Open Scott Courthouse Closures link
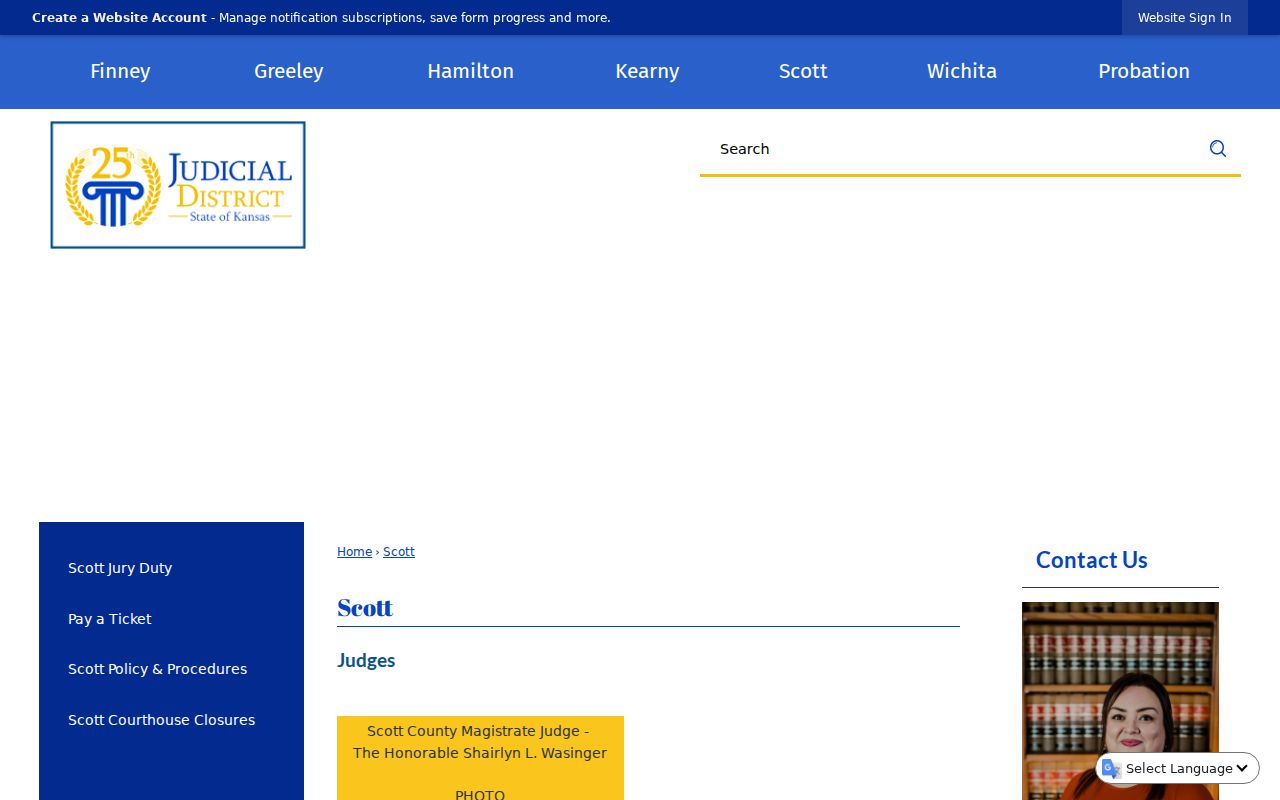This screenshot has width=1280, height=800. coord(161,720)
